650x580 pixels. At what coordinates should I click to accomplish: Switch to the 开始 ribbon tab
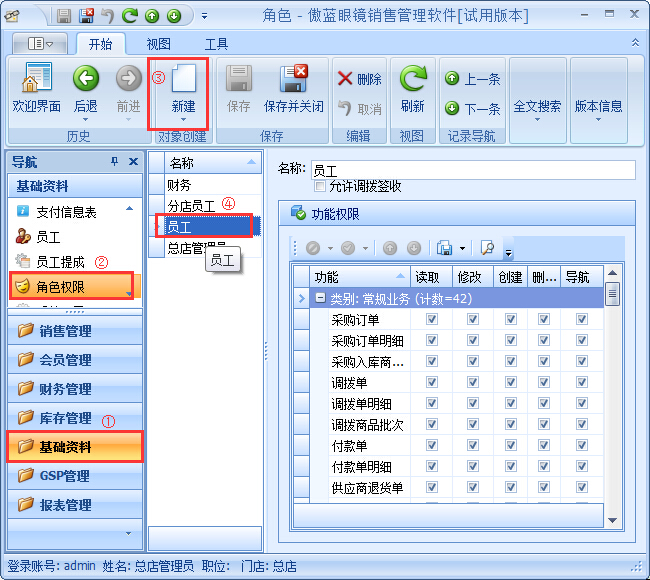(x=101, y=44)
